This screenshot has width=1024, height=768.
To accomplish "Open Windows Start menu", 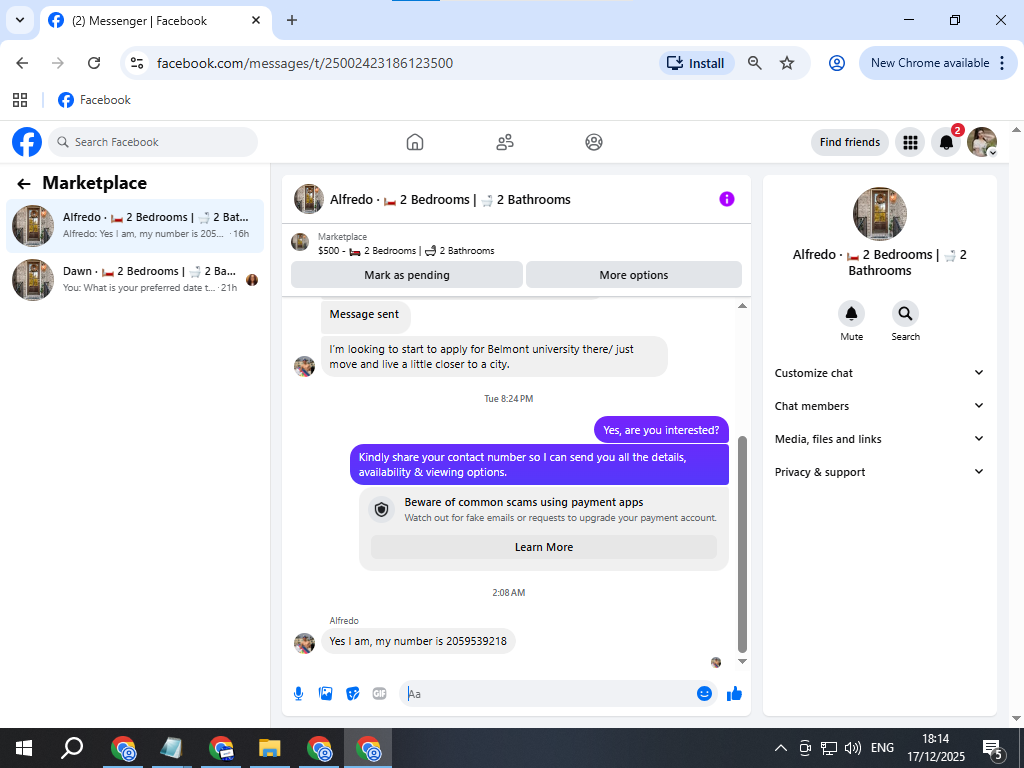I will (x=24, y=748).
